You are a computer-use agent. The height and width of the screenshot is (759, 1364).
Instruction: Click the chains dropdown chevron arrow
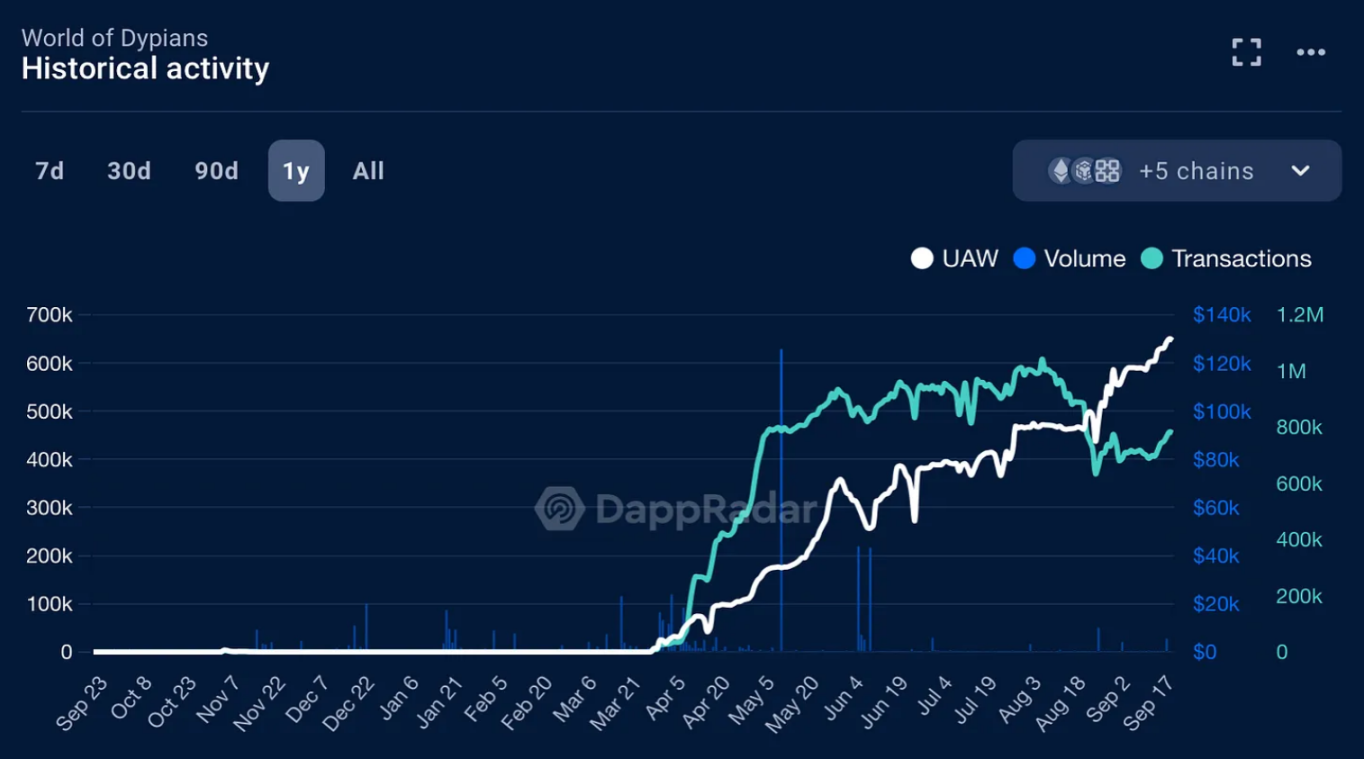click(1300, 171)
